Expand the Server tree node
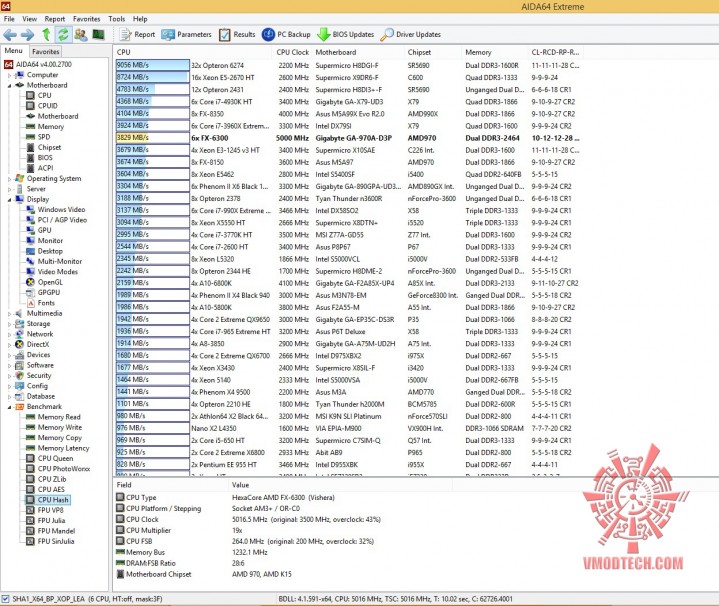Image resolution: width=719 pixels, height=606 pixels. point(9,189)
